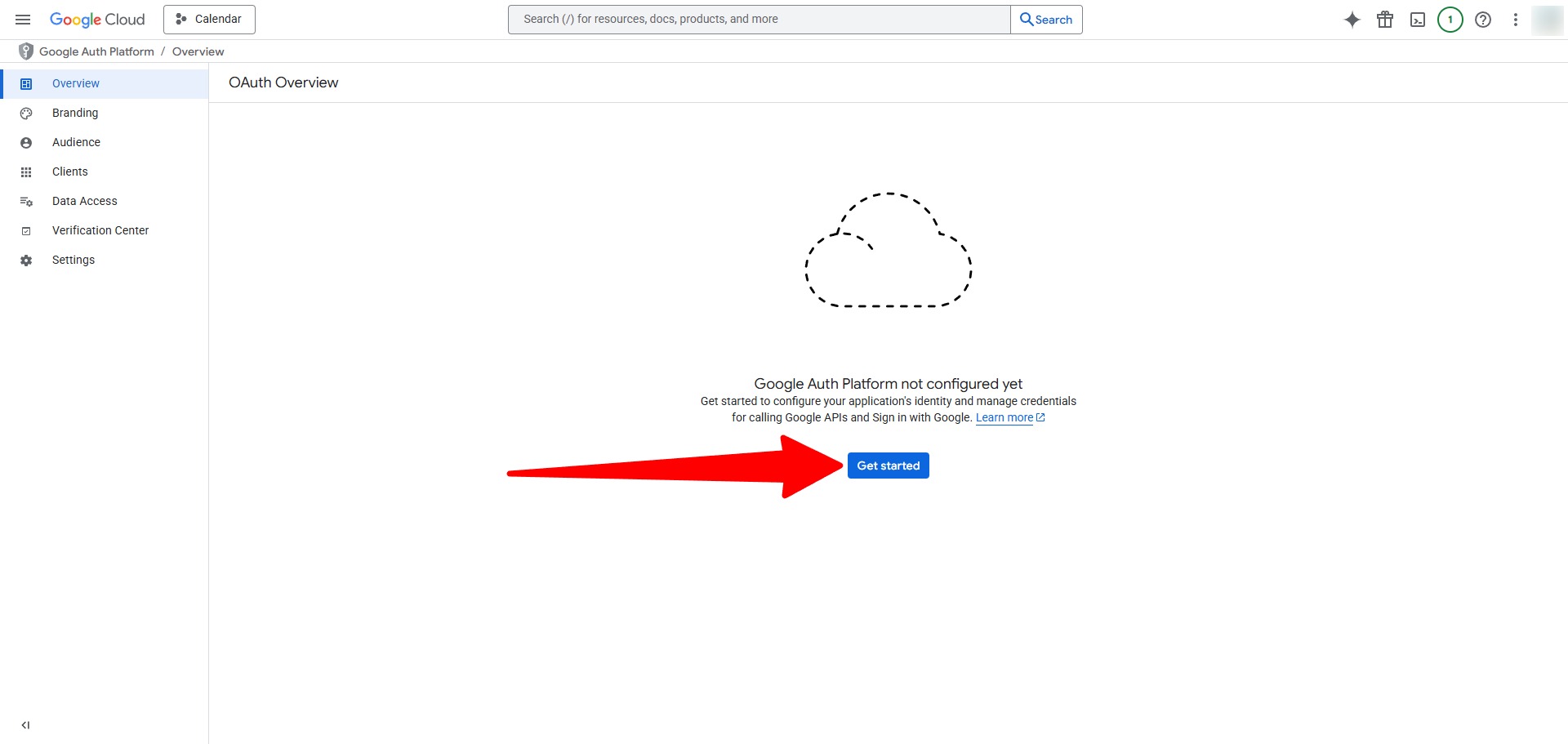Viewport: 1568px width, 744px height.
Task: Open the account avatar
Action: (x=1548, y=20)
